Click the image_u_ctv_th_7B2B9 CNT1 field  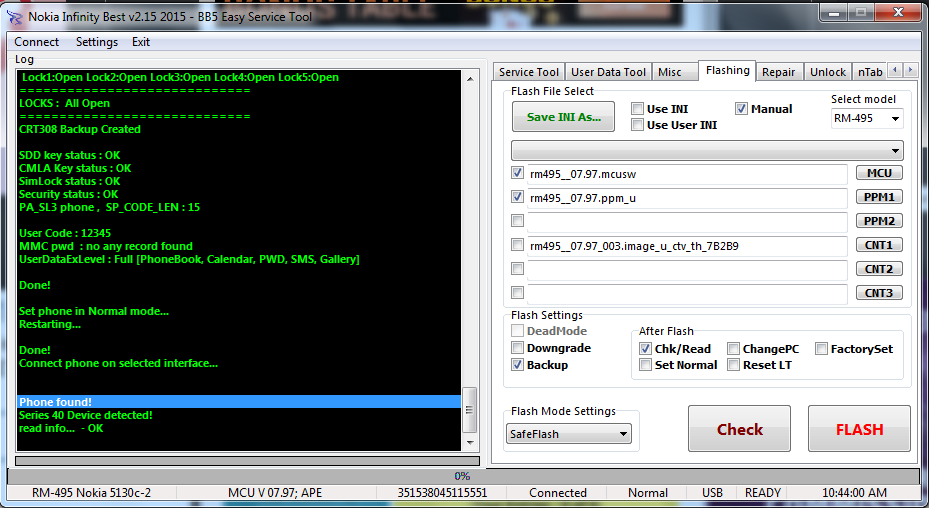pos(687,246)
